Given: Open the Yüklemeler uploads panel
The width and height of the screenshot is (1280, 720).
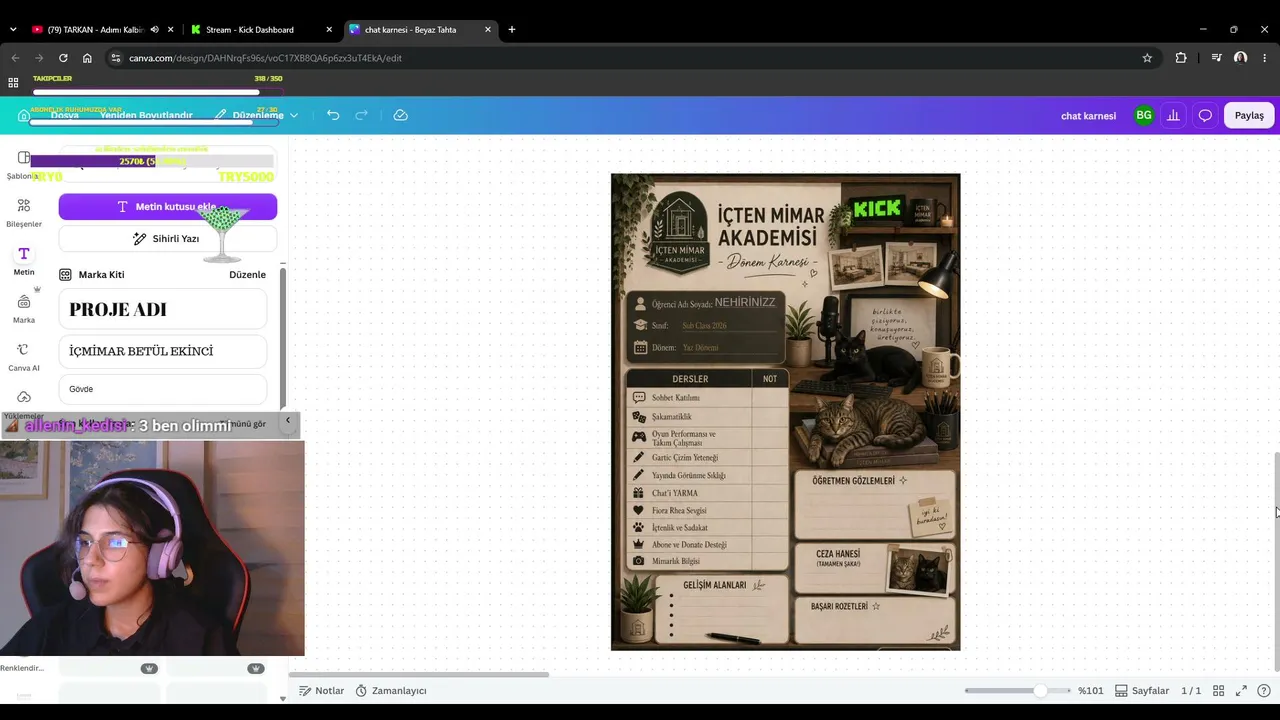Looking at the screenshot, I should click(24, 403).
